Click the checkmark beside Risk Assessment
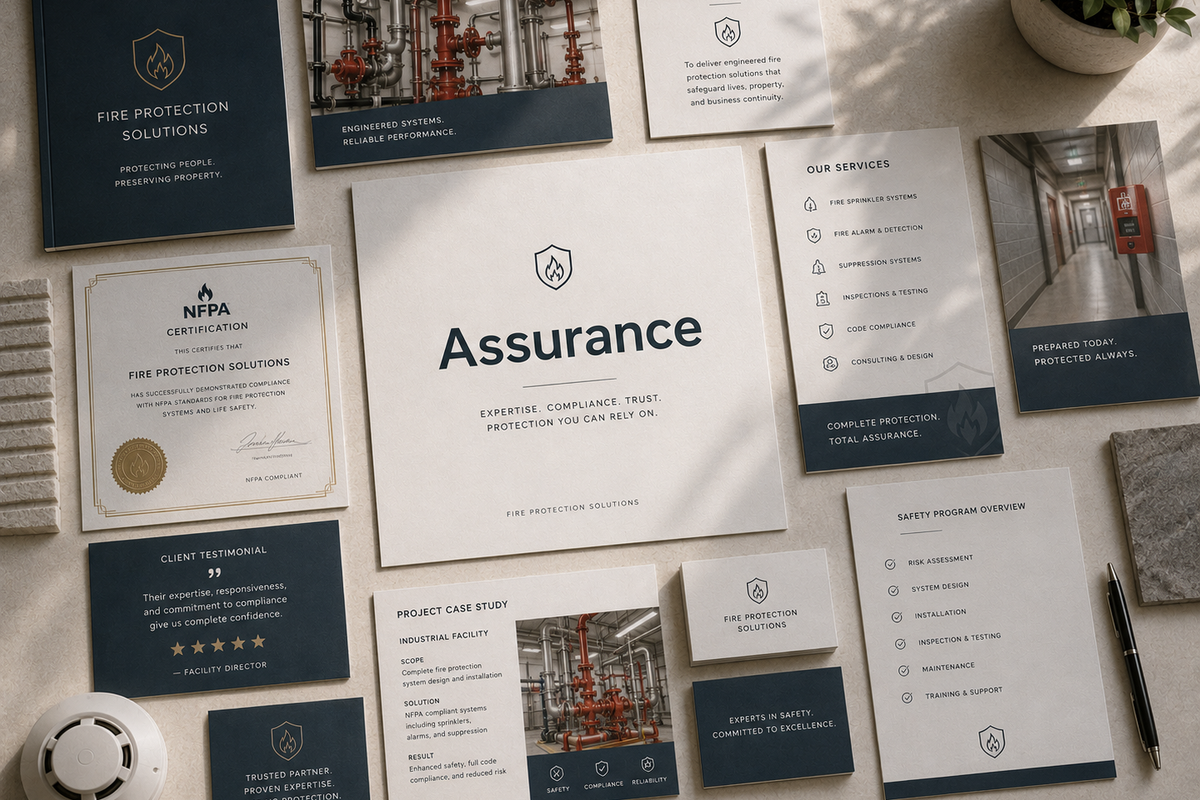This screenshot has width=1200, height=800. click(x=890, y=564)
